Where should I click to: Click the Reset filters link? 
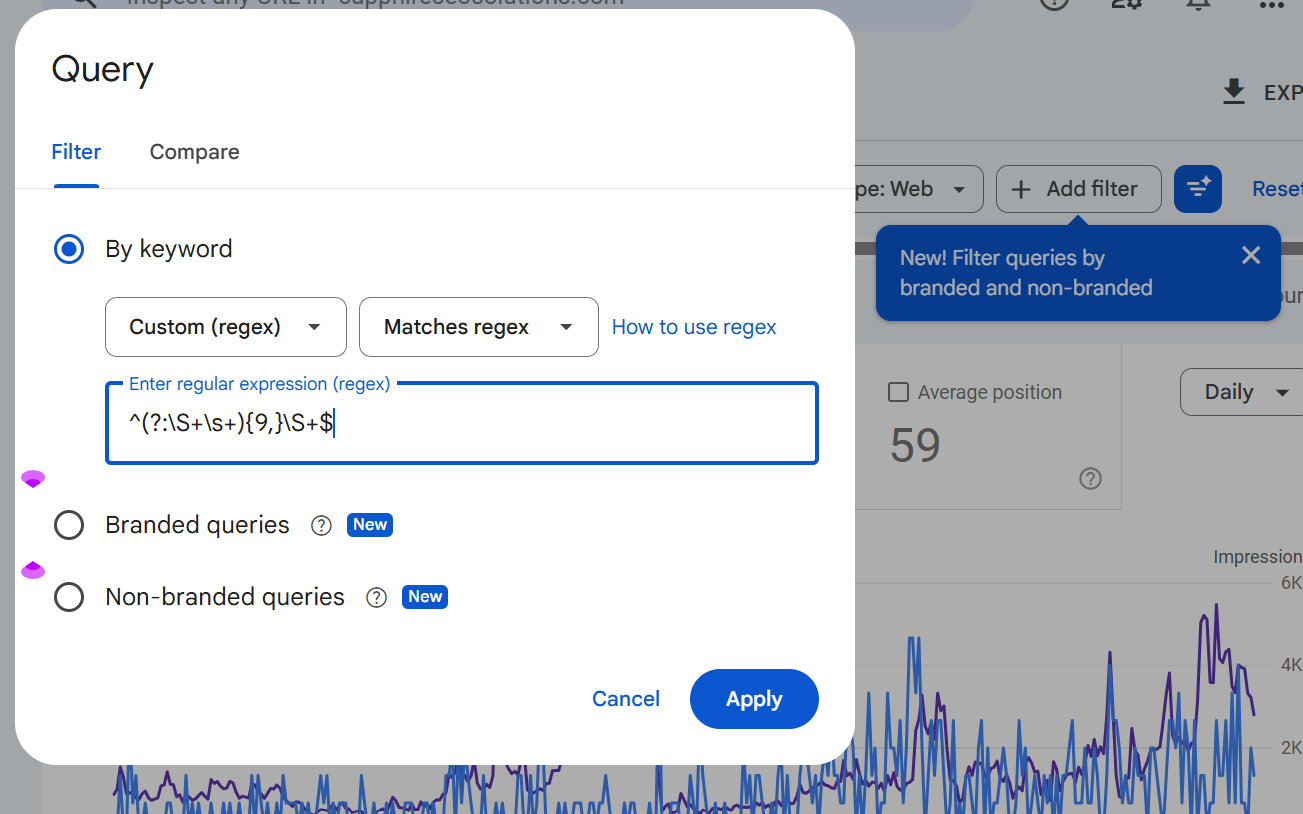point(1277,189)
